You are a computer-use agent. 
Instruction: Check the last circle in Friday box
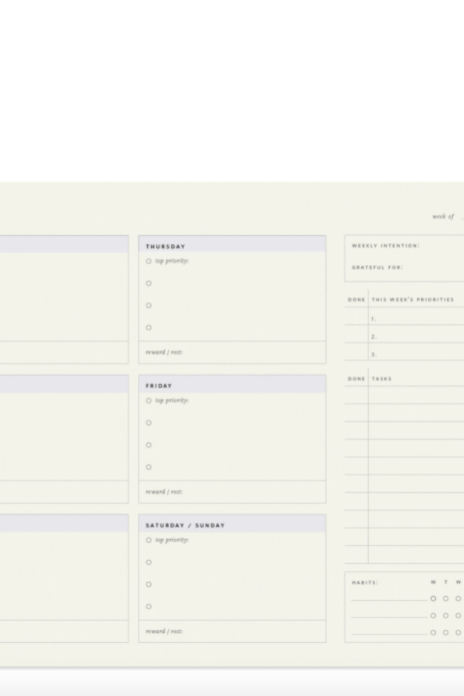[x=149, y=467]
